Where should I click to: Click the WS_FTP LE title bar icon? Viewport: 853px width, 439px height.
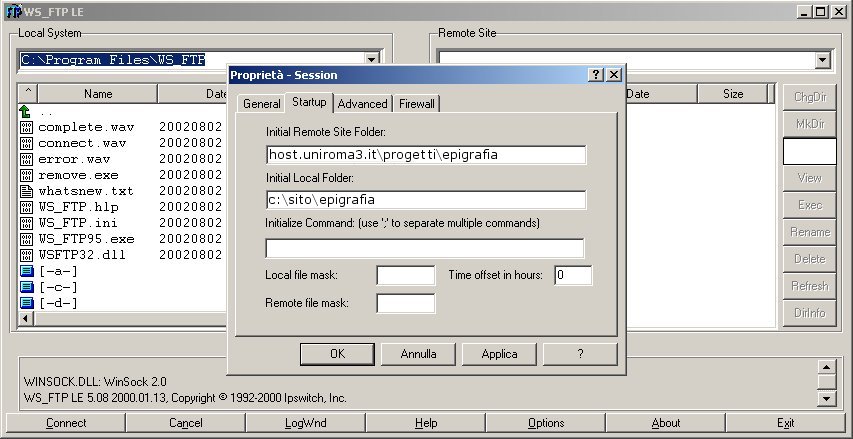point(13,11)
